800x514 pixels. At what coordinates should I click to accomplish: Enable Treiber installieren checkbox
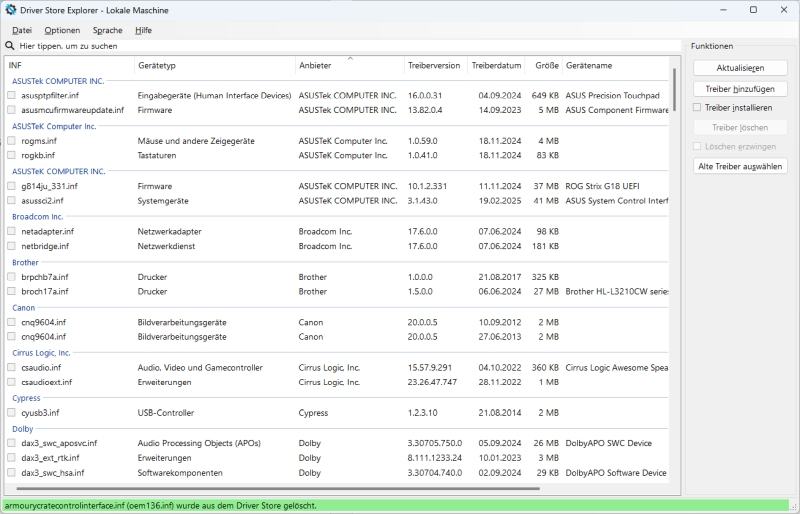[x=697, y=108]
